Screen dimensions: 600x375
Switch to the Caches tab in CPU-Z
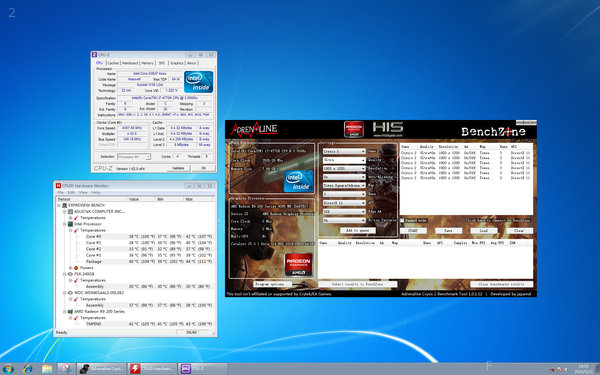pos(113,63)
